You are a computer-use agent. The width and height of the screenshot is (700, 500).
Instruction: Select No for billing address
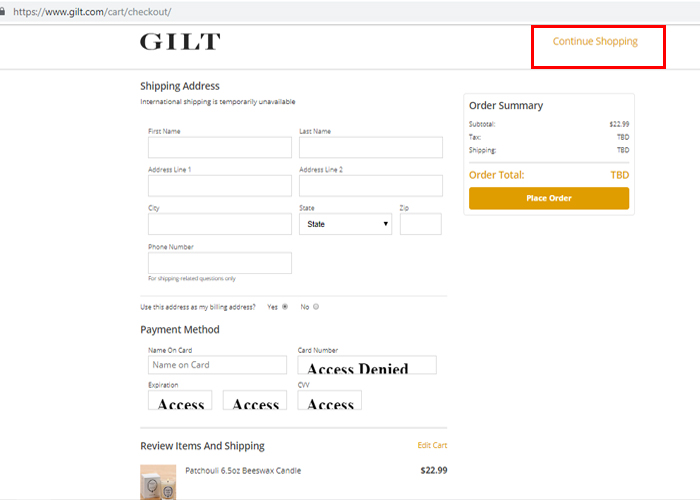tap(316, 307)
